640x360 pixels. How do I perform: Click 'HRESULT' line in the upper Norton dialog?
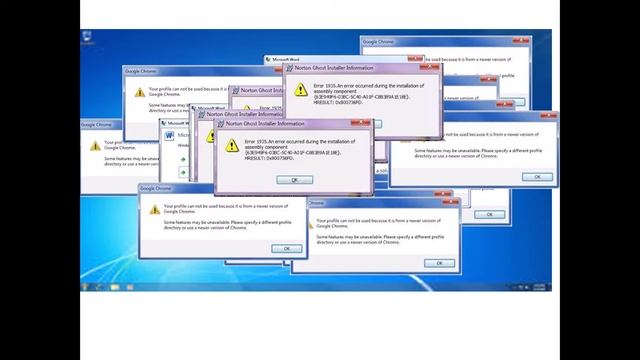pyautogui.click(x=338, y=102)
